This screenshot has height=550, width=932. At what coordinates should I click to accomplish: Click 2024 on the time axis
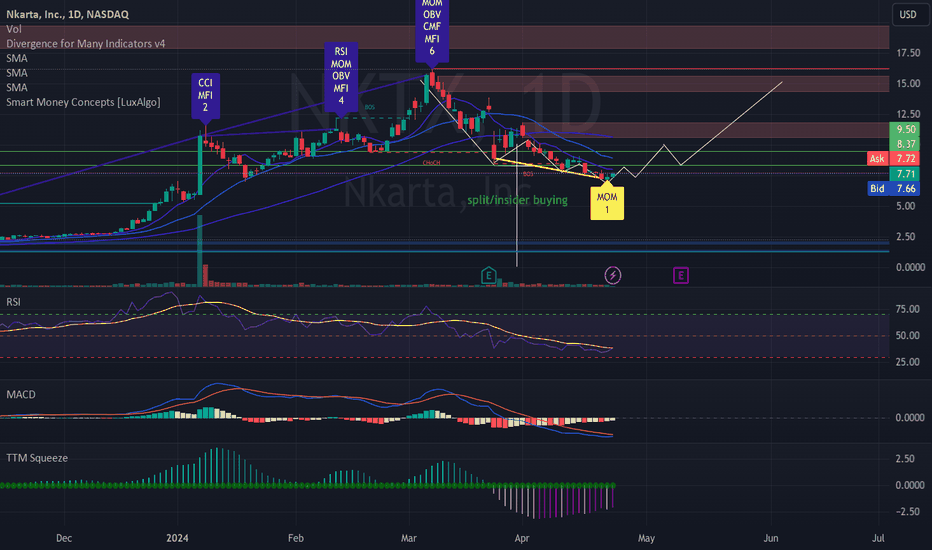177,538
